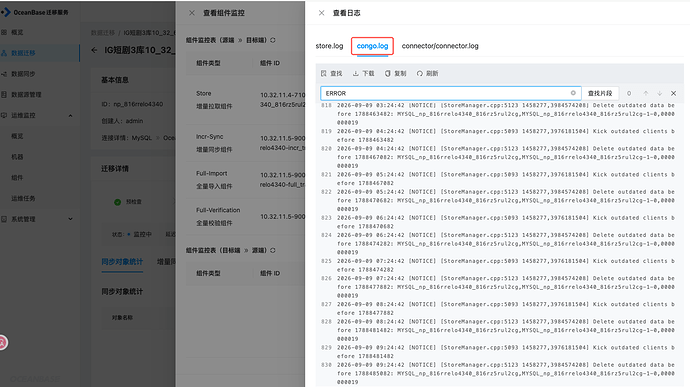This screenshot has height=387, width=690.
Task: Close the log search bar
Action: [673, 93]
